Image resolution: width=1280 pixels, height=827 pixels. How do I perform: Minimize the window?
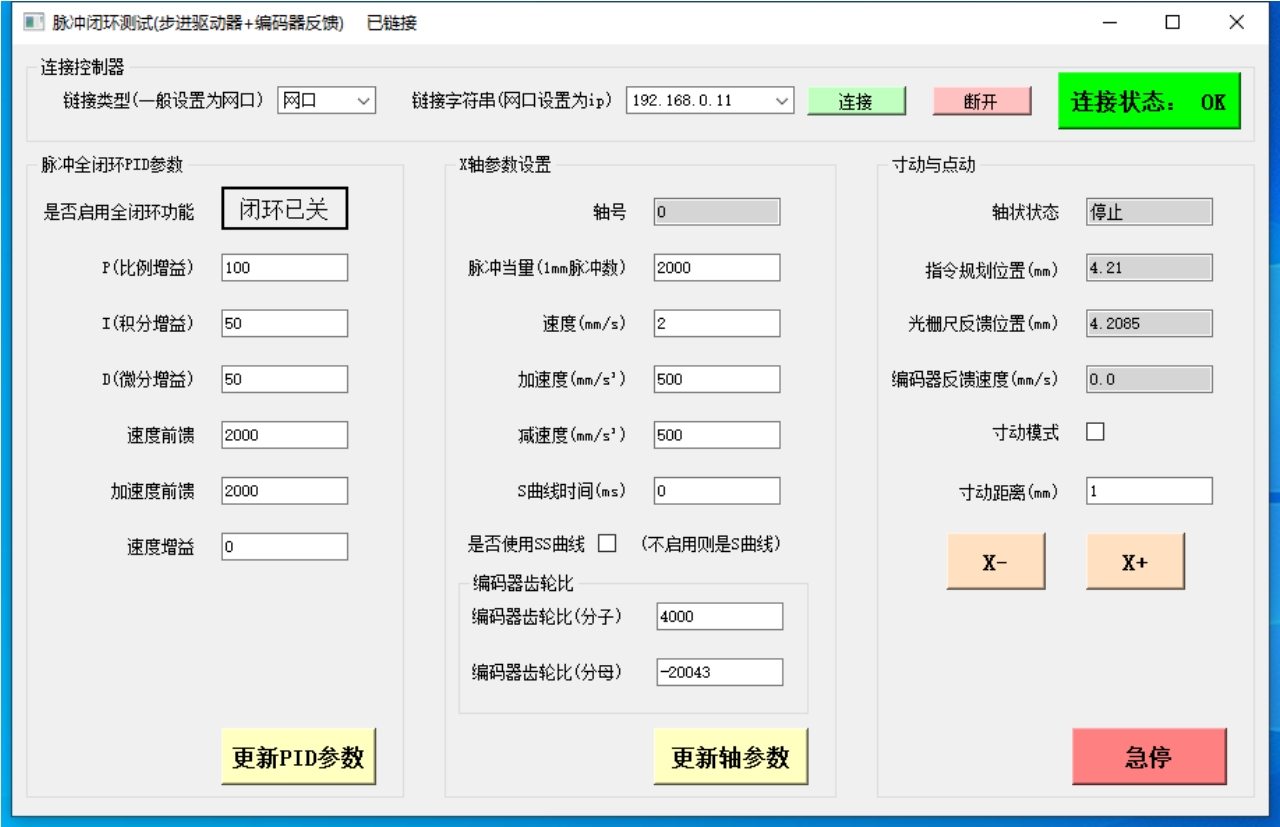(x=1110, y=22)
